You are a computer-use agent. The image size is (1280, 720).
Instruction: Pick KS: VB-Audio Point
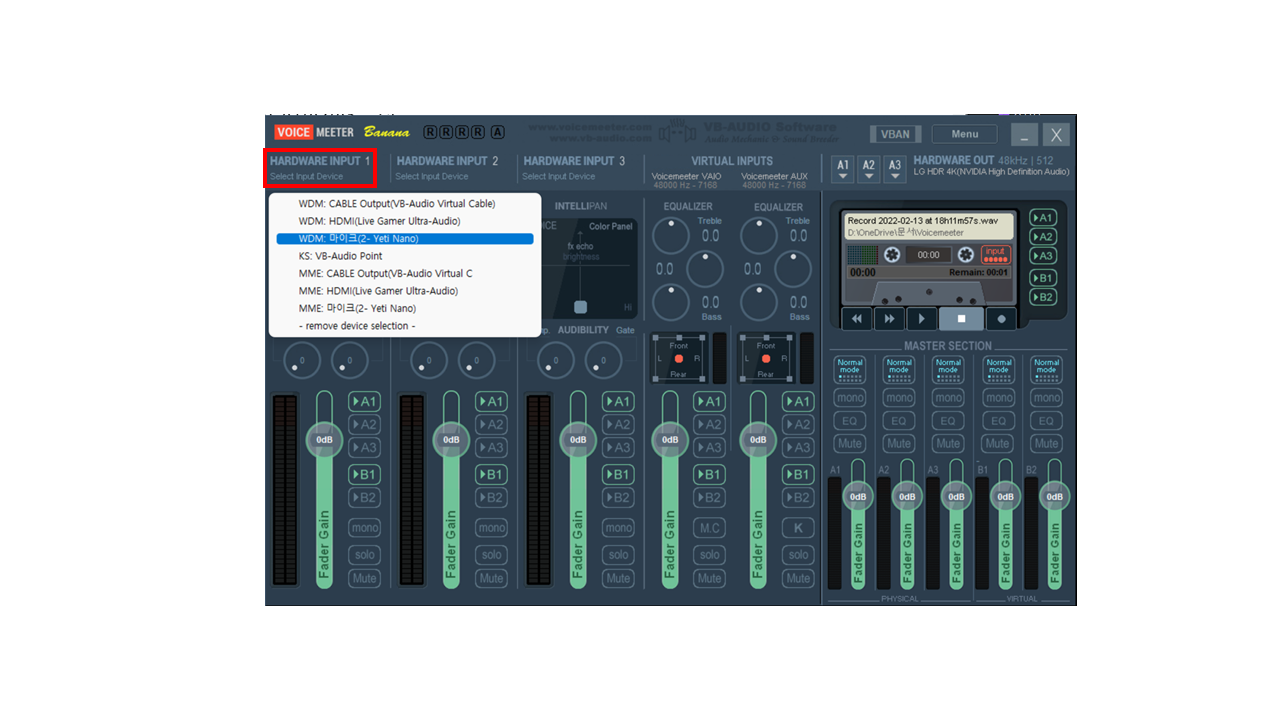pos(405,256)
